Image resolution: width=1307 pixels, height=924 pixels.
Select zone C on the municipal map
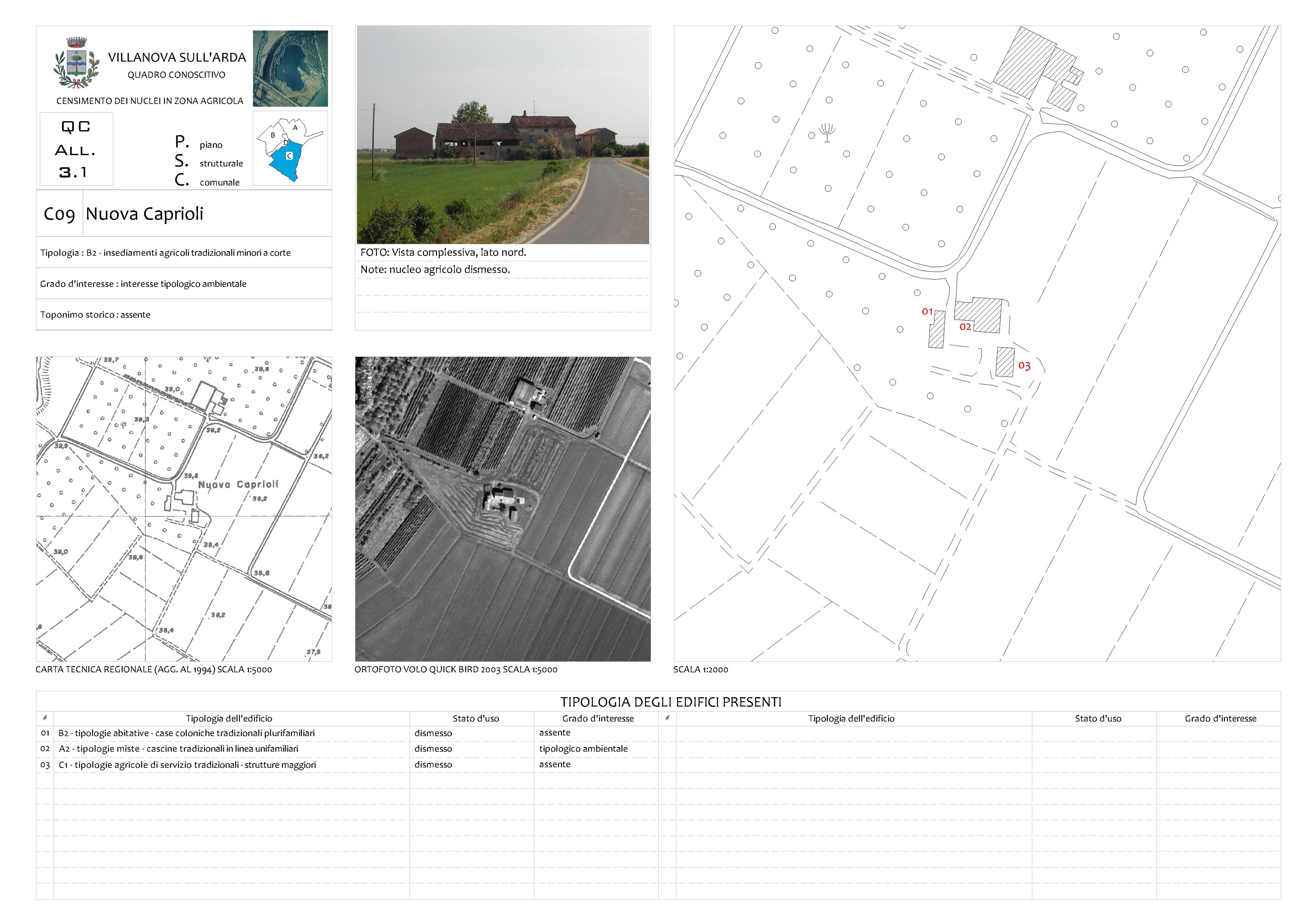[x=289, y=156]
